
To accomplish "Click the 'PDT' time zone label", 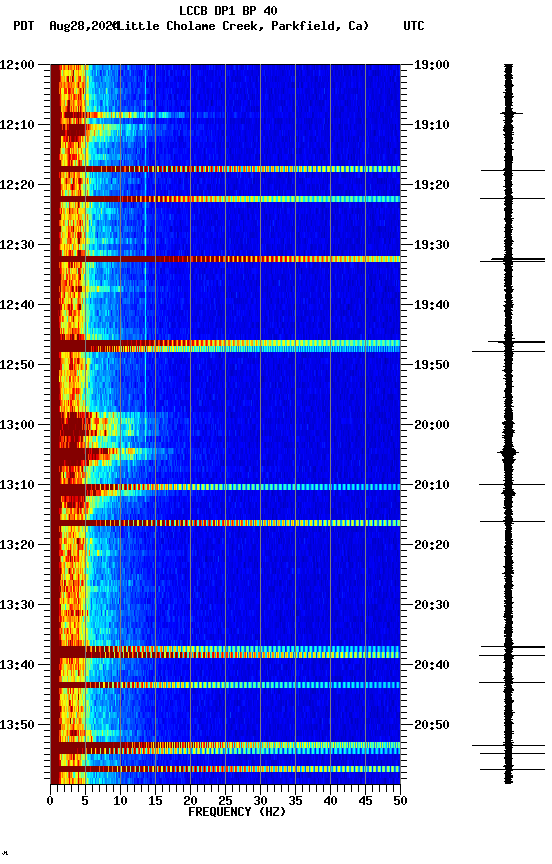I will point(24,26).
